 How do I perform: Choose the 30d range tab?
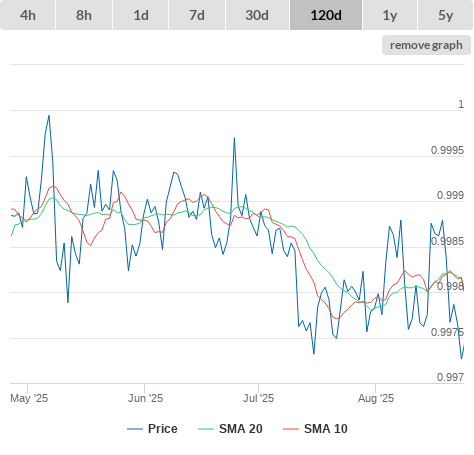click(x=257, y=15)
